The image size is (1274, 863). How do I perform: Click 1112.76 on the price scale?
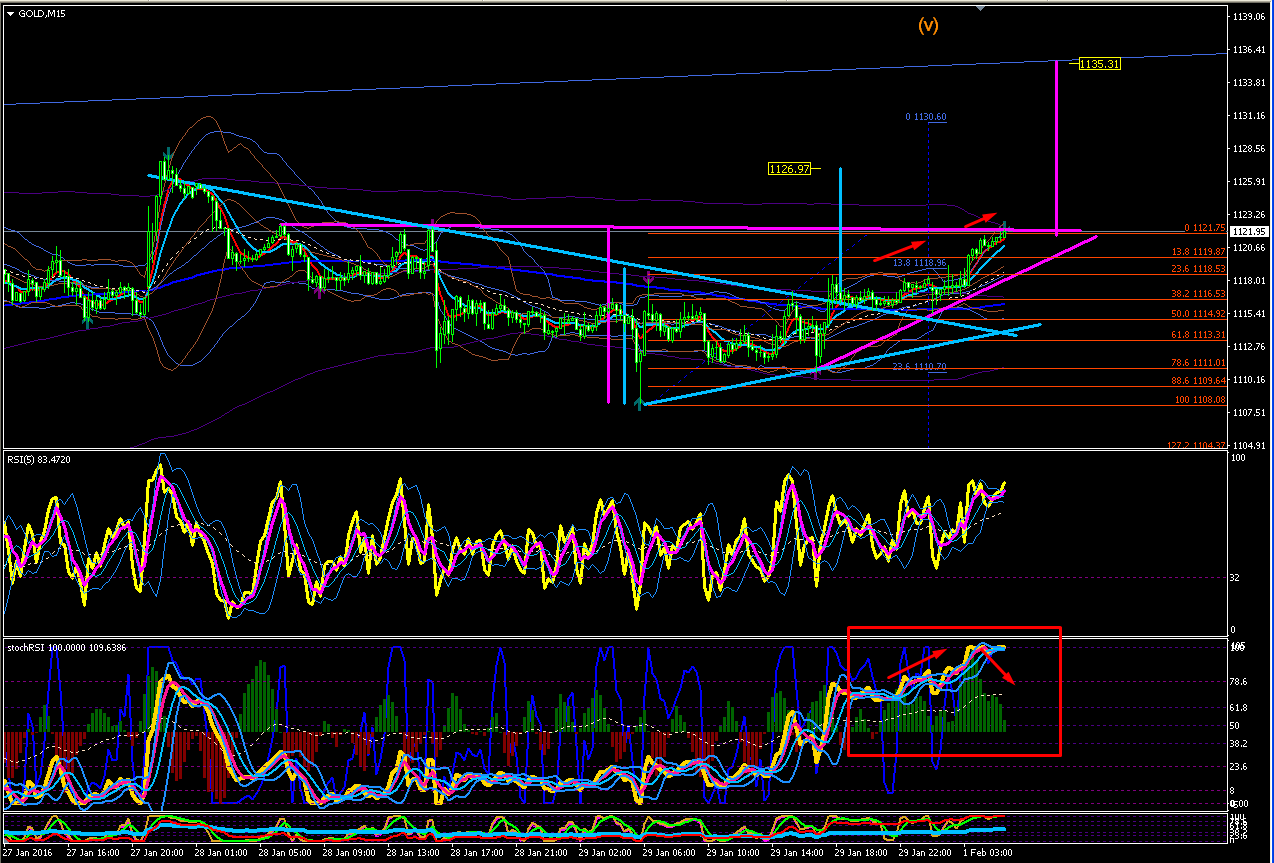(1250, 347)
